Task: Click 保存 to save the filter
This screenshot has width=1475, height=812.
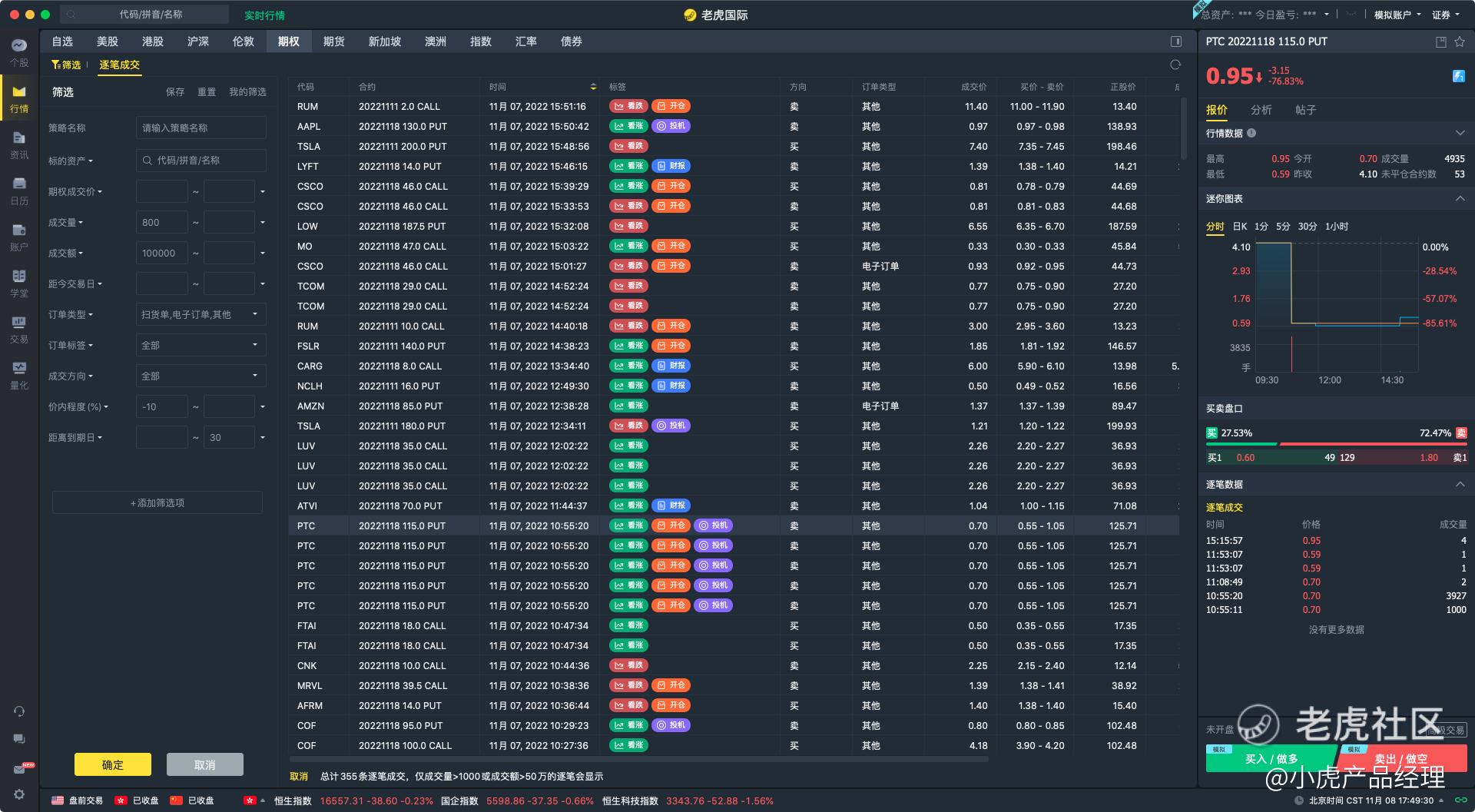Action: [x=175, y=91]
